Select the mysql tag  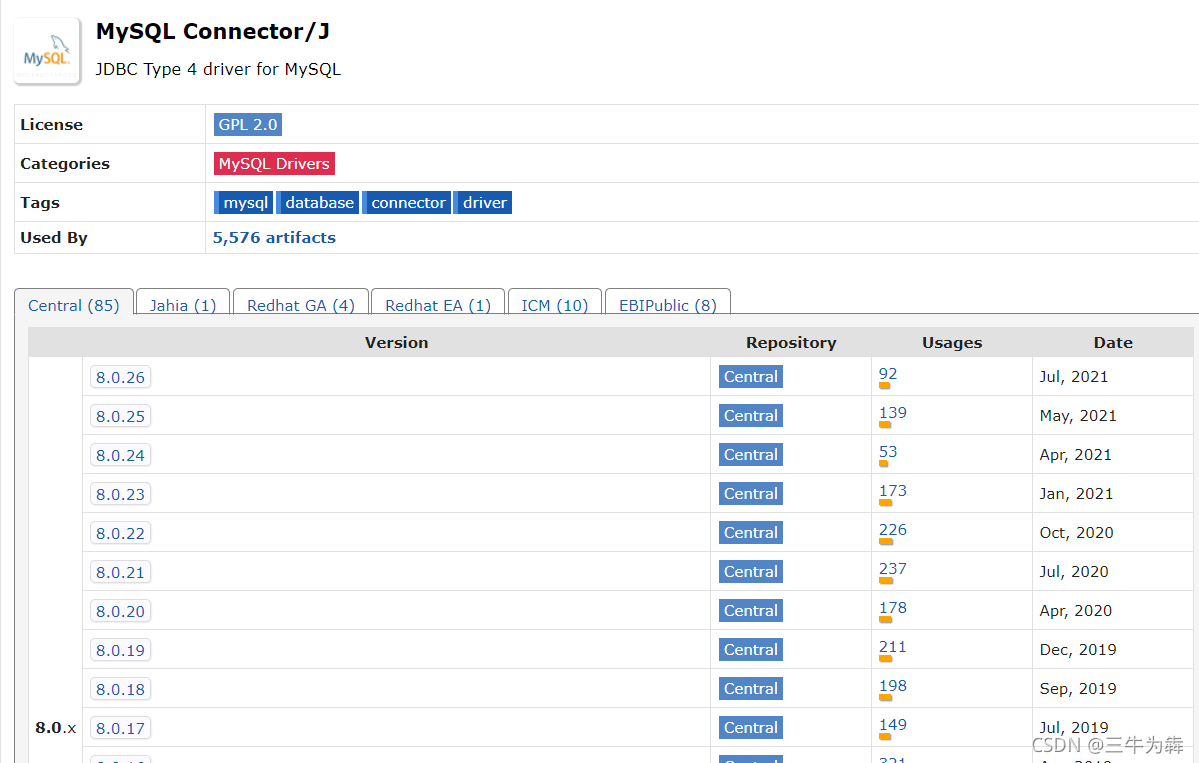pyautogui.click(x=244, y=203)
